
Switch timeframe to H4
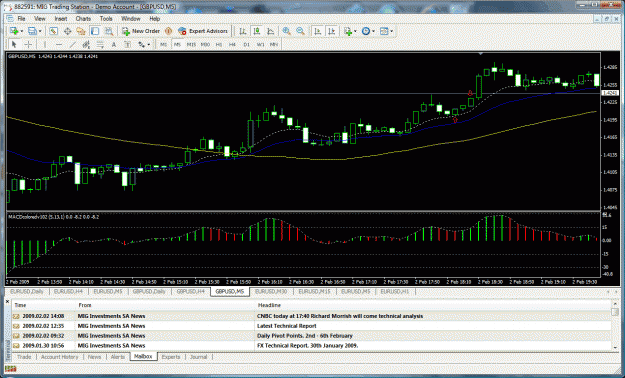point(232,45)
